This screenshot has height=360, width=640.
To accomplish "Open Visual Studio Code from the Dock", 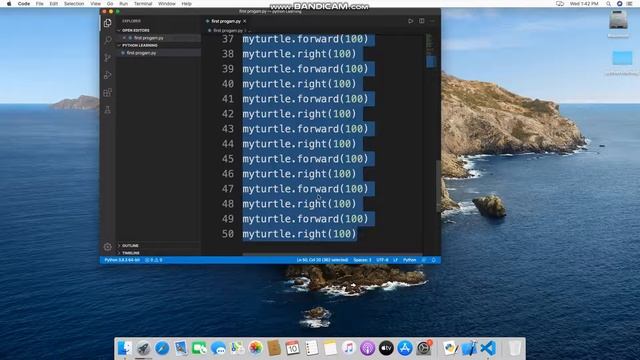I will coord(488,348).
